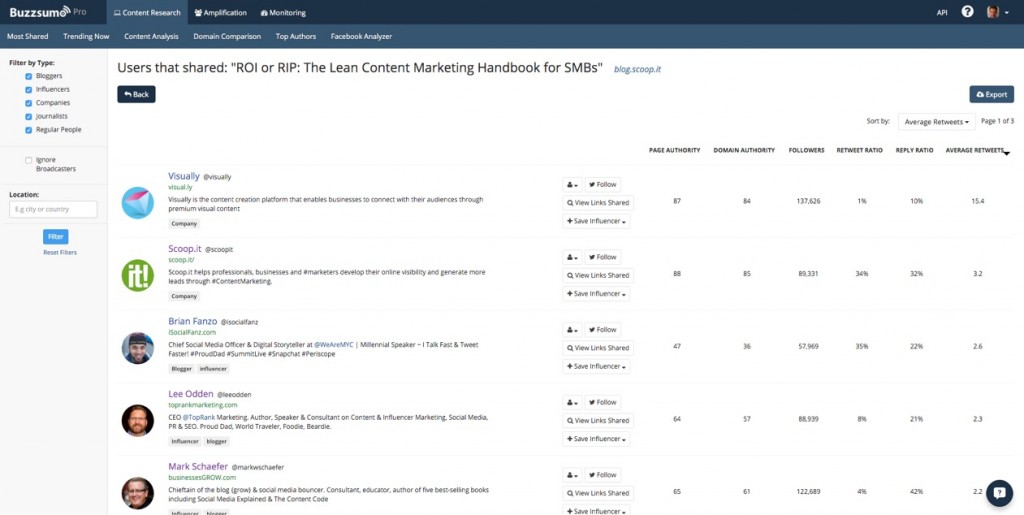
Task: Click the Back button
Action: pos(136,95)
